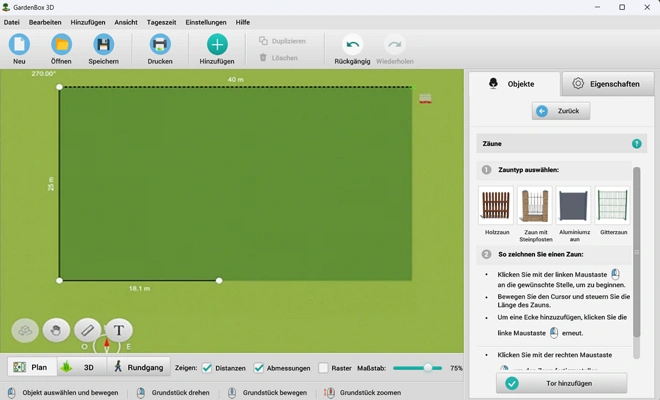
Task: Activate the ruler measuring tool
Action: (88, 329)
